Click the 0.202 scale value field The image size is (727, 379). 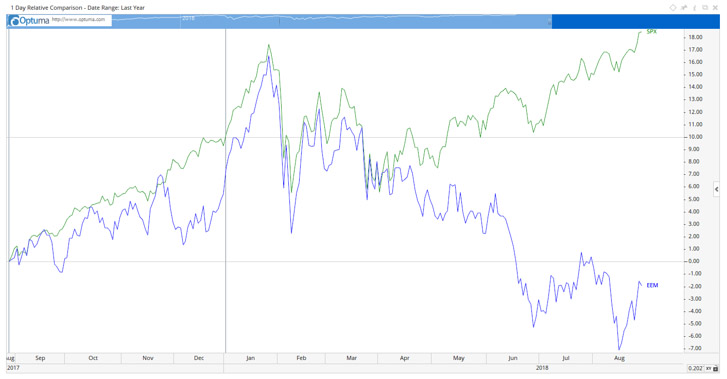[695, 368]
